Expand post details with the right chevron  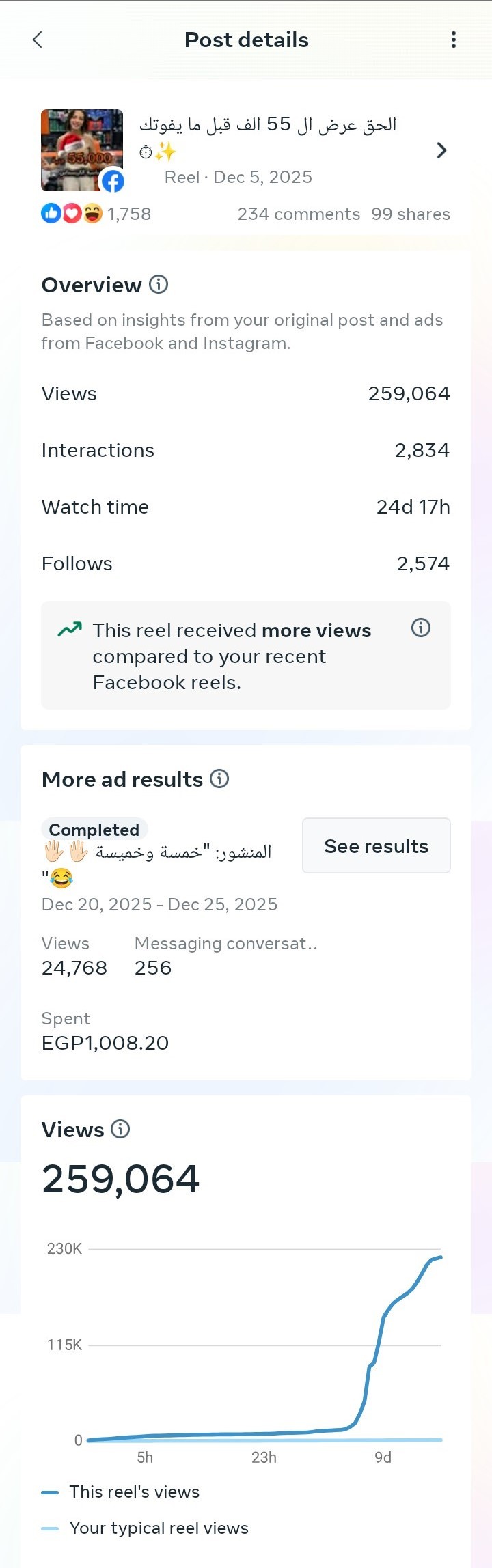[x=441, y=150]
